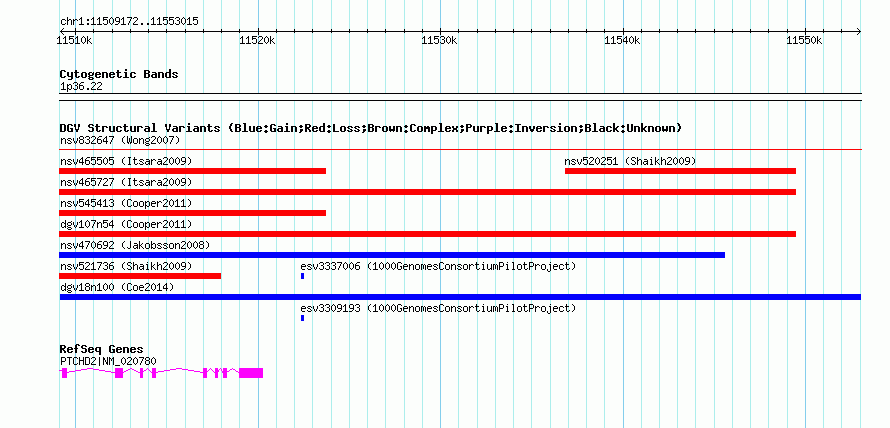Click the 11520k ruler tick label
Viewport: 890px width, 428px height.
click(x=258, y=40)
